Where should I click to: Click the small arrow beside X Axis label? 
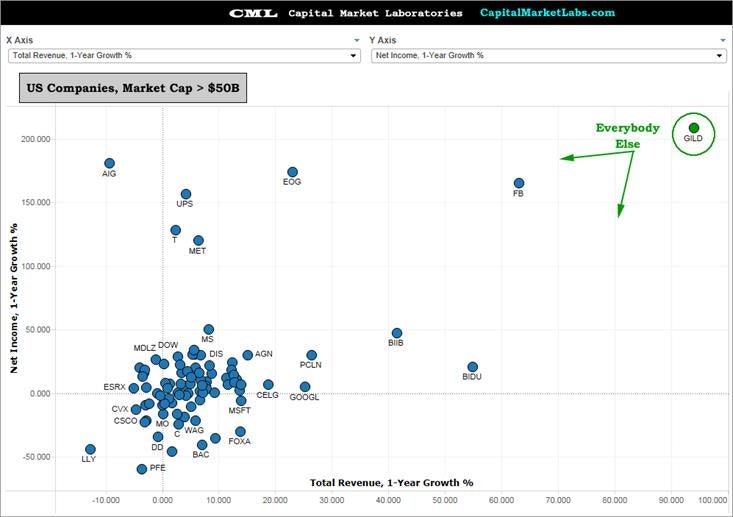357,40
